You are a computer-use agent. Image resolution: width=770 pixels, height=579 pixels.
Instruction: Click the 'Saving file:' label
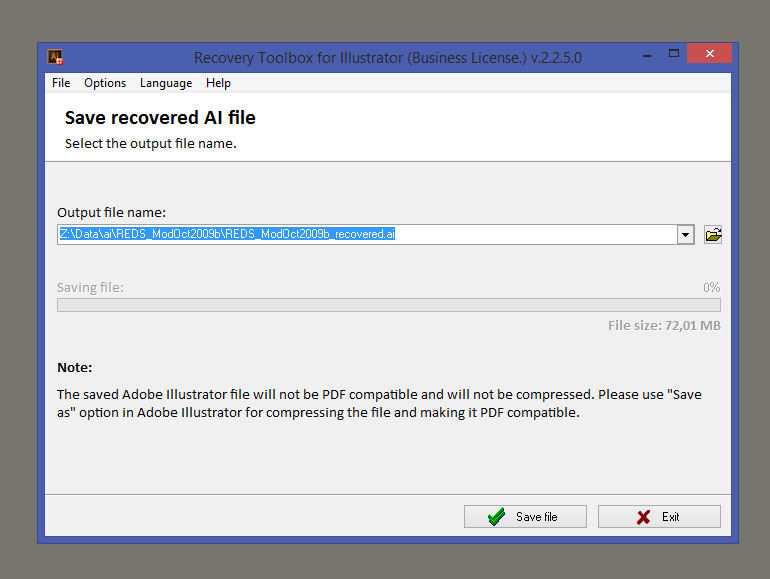[90, 287]
